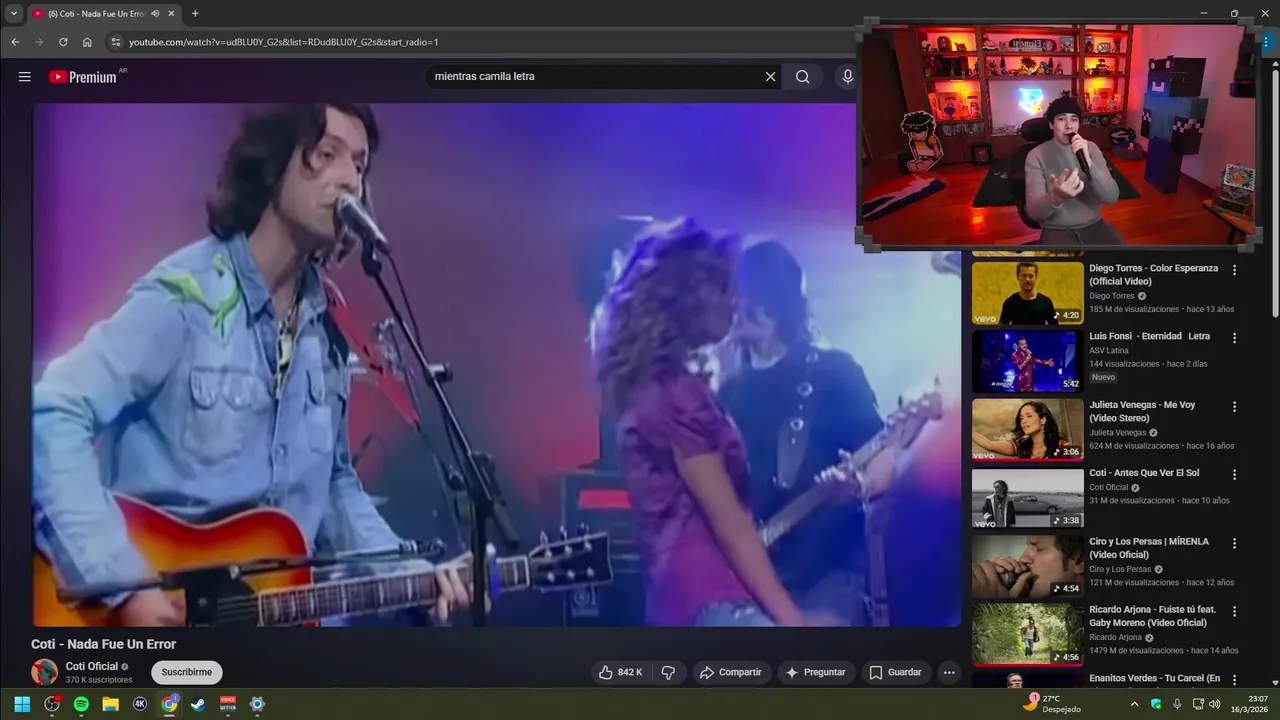Open the title 'Luis Fonsi - Eternidad Letra'
The image size is (1280, 720).
pos(1149,336)
